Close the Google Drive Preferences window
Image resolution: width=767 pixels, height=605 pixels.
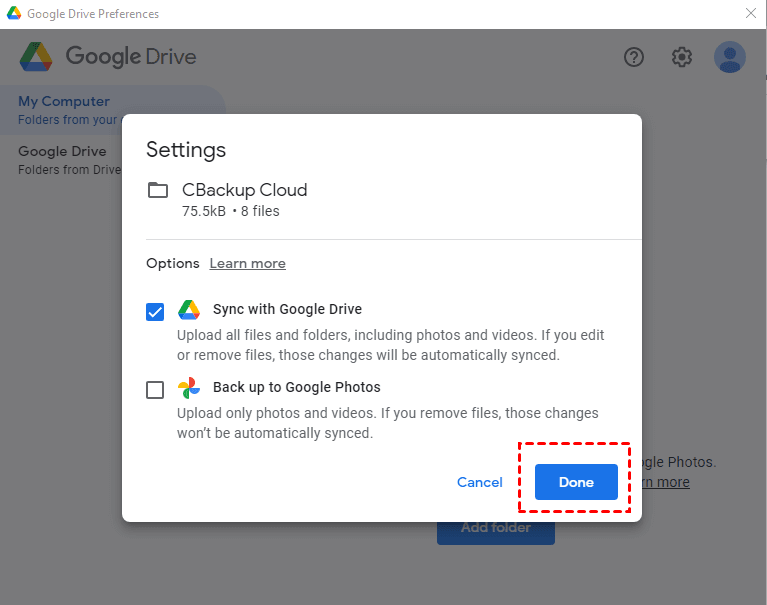[x=750, y=14]
